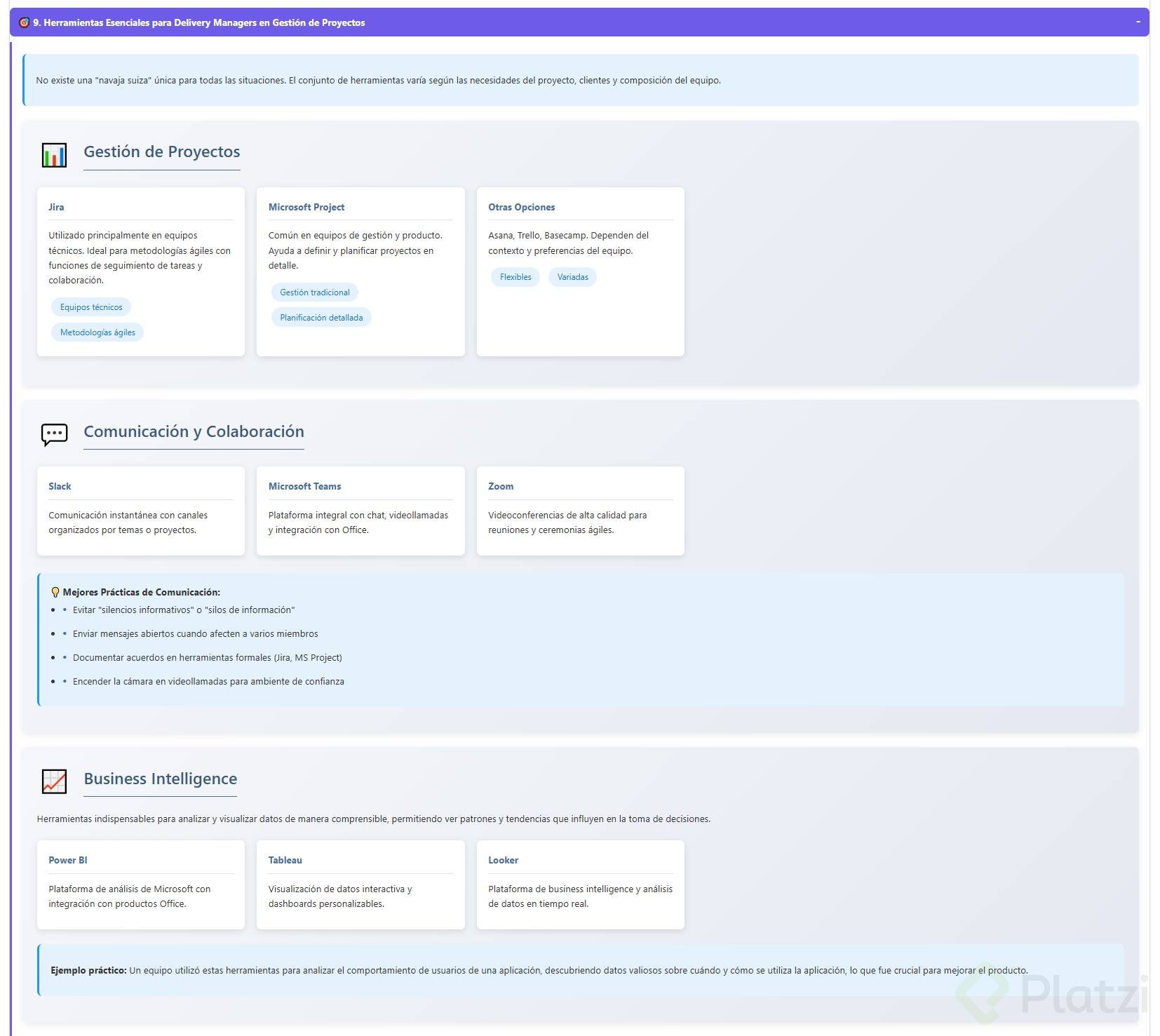Click the Planificación detallada tag

(x=321, y=318)
